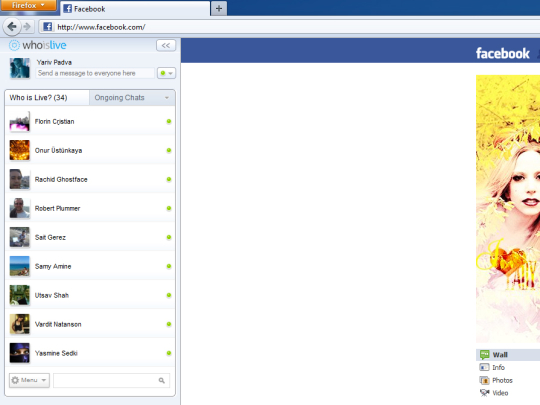Open chat with Yasmine Sedki
The width and height of the screenshot is (540, 405).
click(x=90, y=353)
